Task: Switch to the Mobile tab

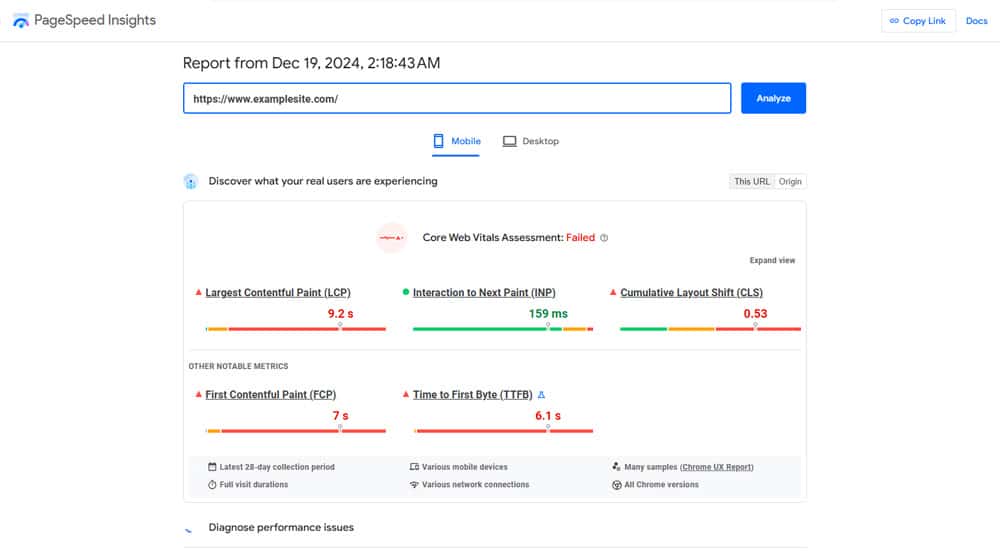Action: pos(456,141)
